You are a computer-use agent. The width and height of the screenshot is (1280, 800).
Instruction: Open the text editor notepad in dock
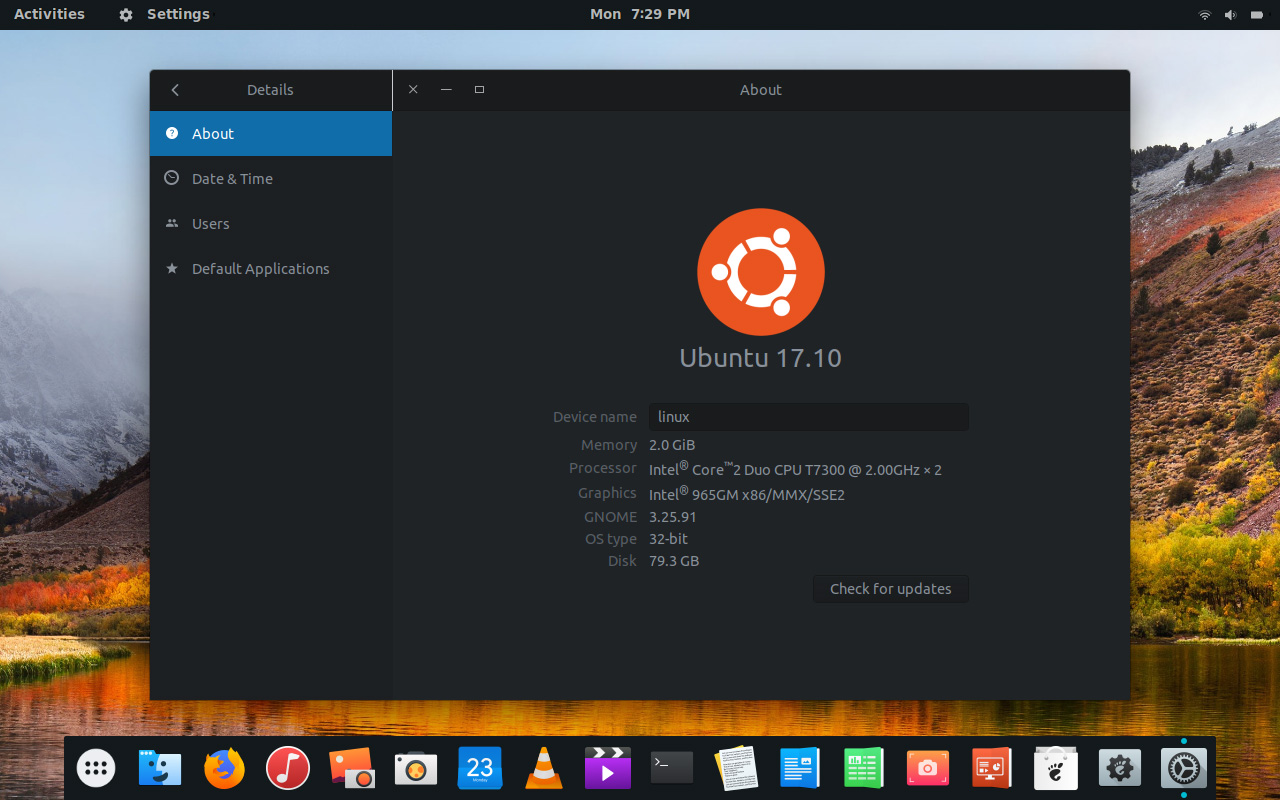[736, 768]
